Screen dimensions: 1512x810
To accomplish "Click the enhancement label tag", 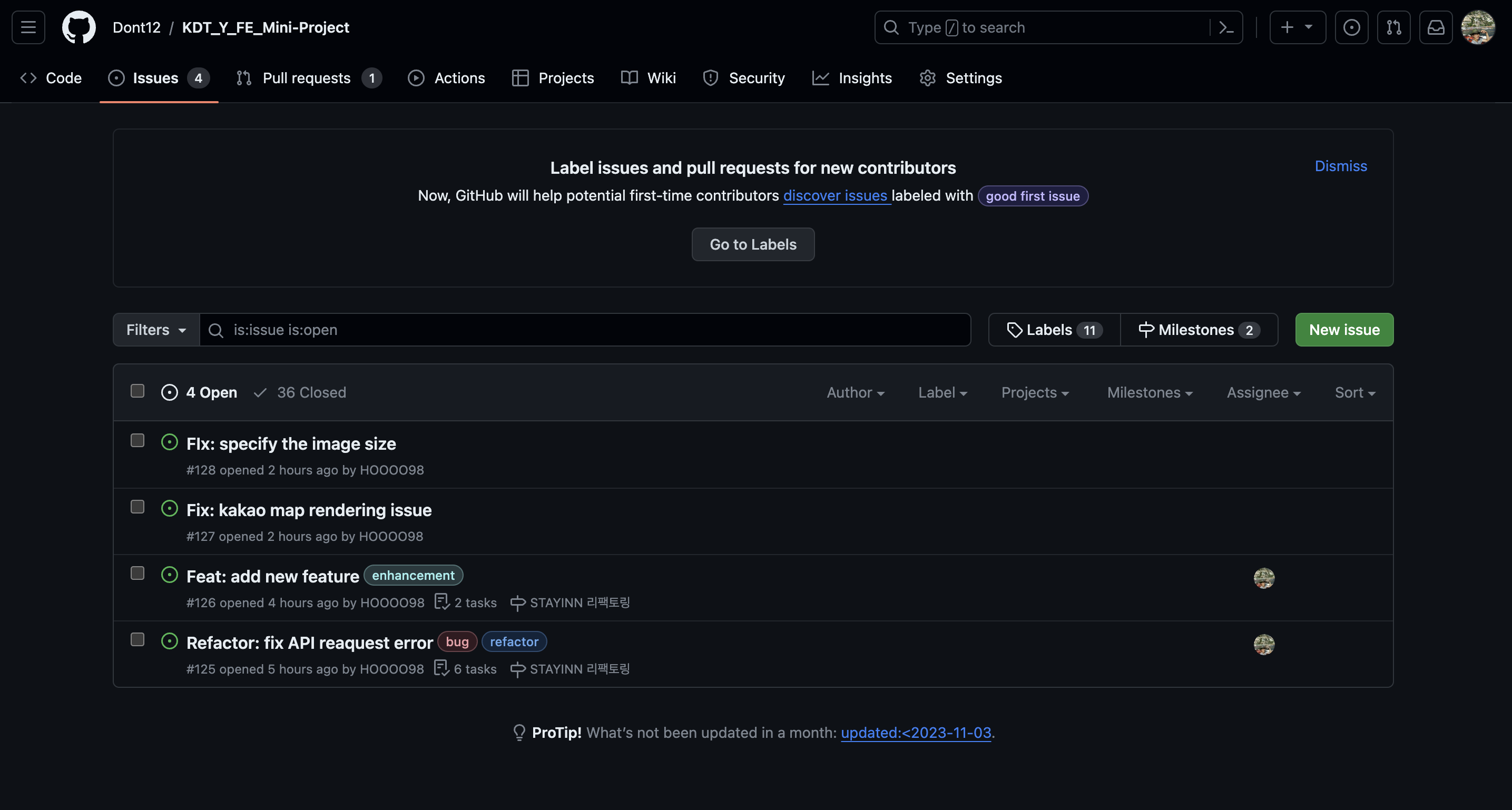I will click(x=413, y=575).
